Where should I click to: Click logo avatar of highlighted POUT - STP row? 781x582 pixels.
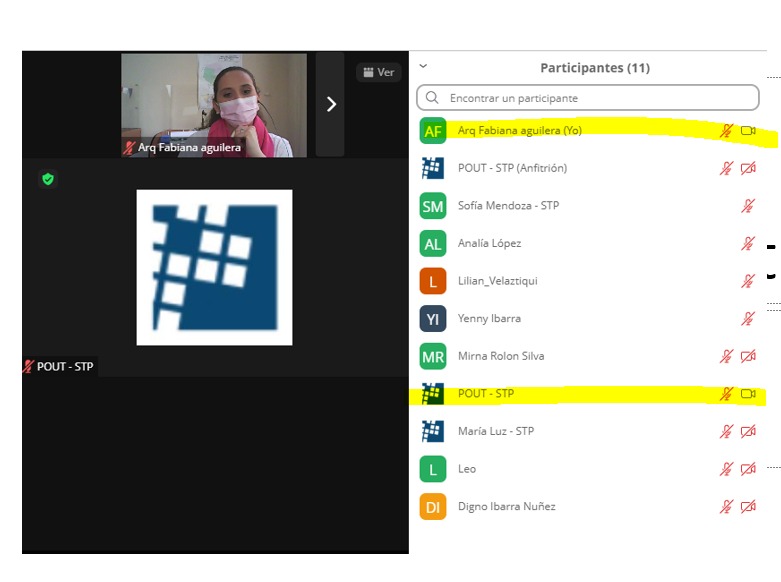click(433, 394)
